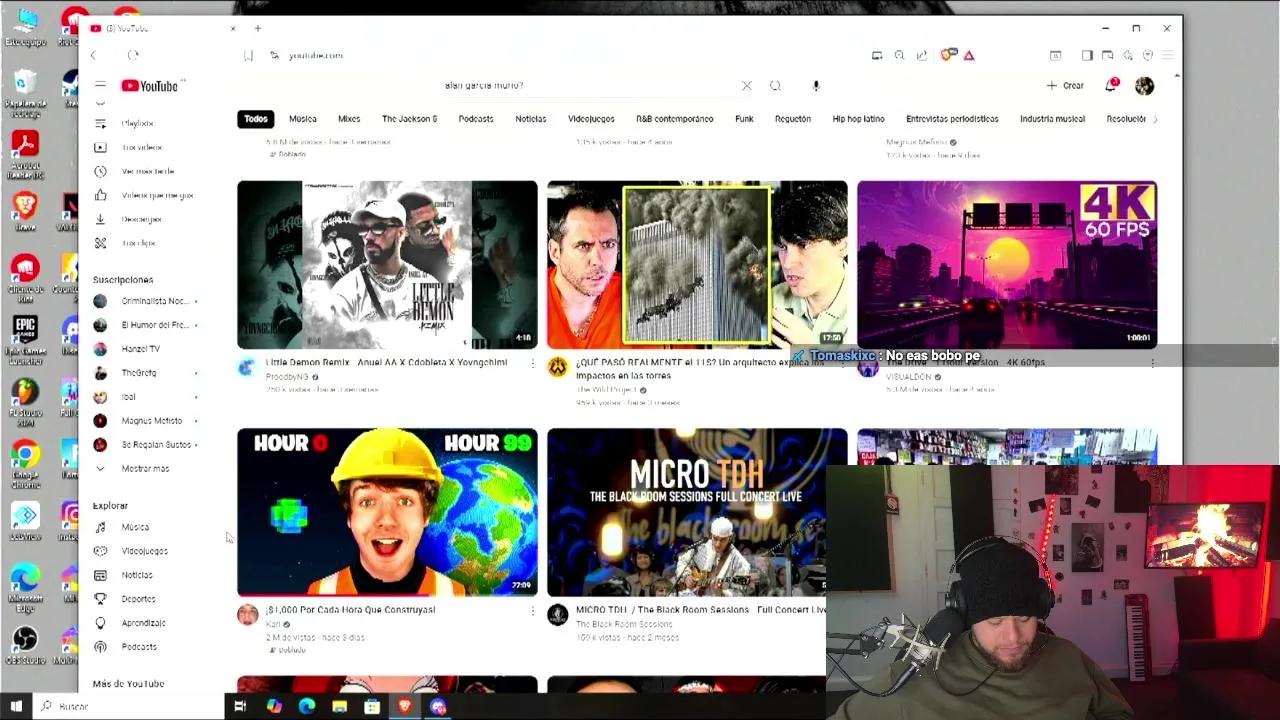This screenshot has height=720, width=1280.
Task: Open a new browser tab with plus
Action: click(x=257, y=28)
